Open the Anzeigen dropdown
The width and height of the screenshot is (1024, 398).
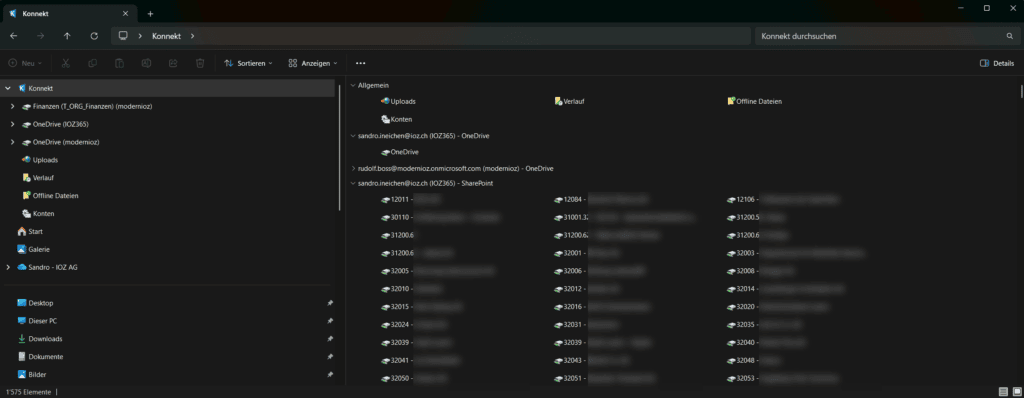(313, 63)
